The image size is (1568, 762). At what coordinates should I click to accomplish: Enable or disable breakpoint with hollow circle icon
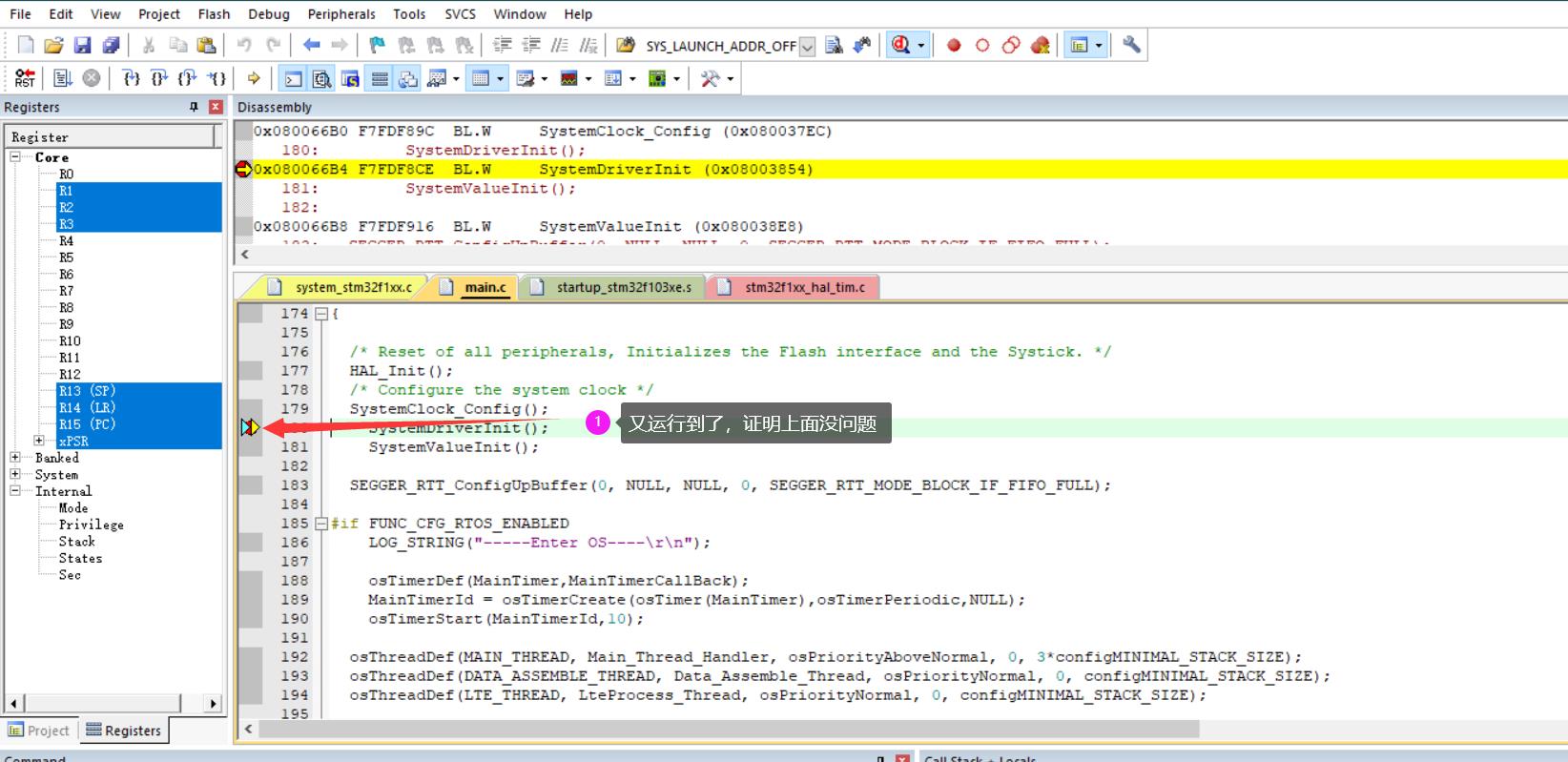point(982,45)
